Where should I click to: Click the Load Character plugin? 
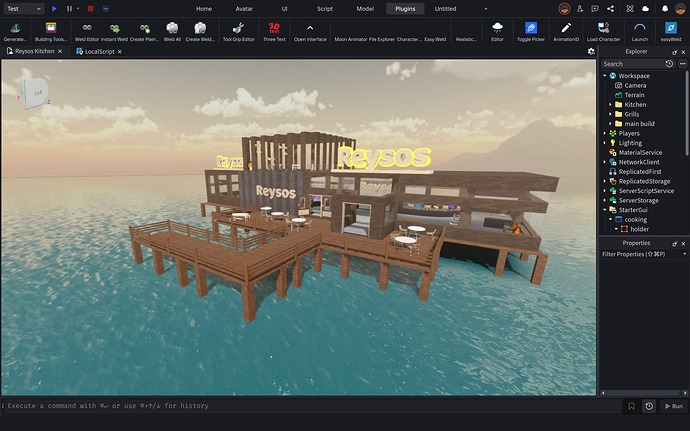pyautogui.click(x=603, y=32)
